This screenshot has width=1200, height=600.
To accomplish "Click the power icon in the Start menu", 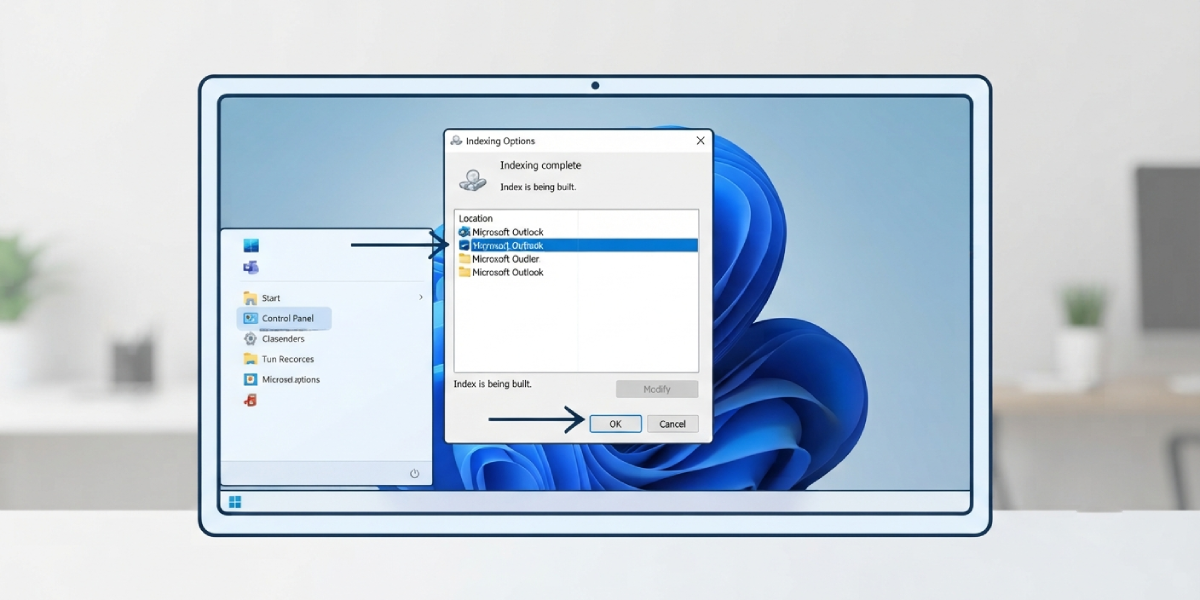I will [x=414, y=473].
